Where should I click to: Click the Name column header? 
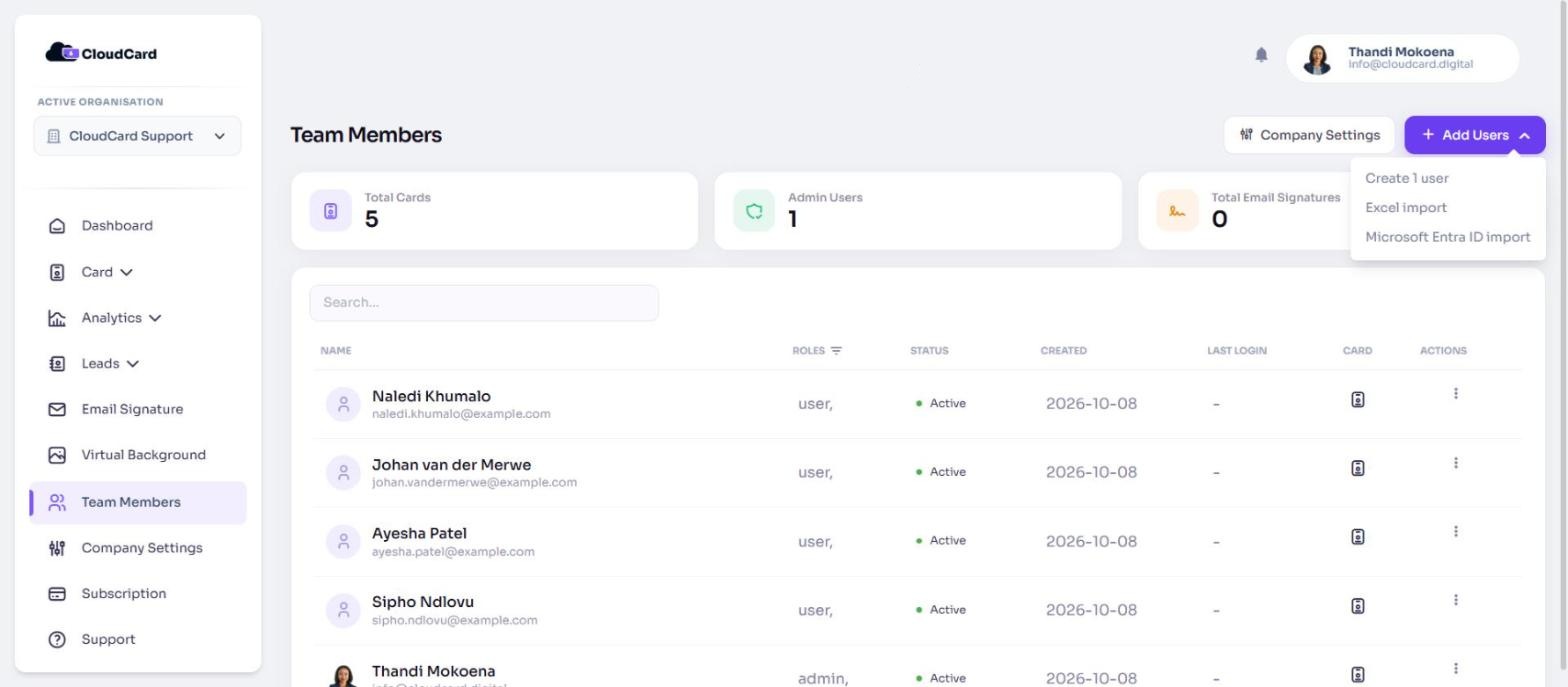click(x=335, y=351)
